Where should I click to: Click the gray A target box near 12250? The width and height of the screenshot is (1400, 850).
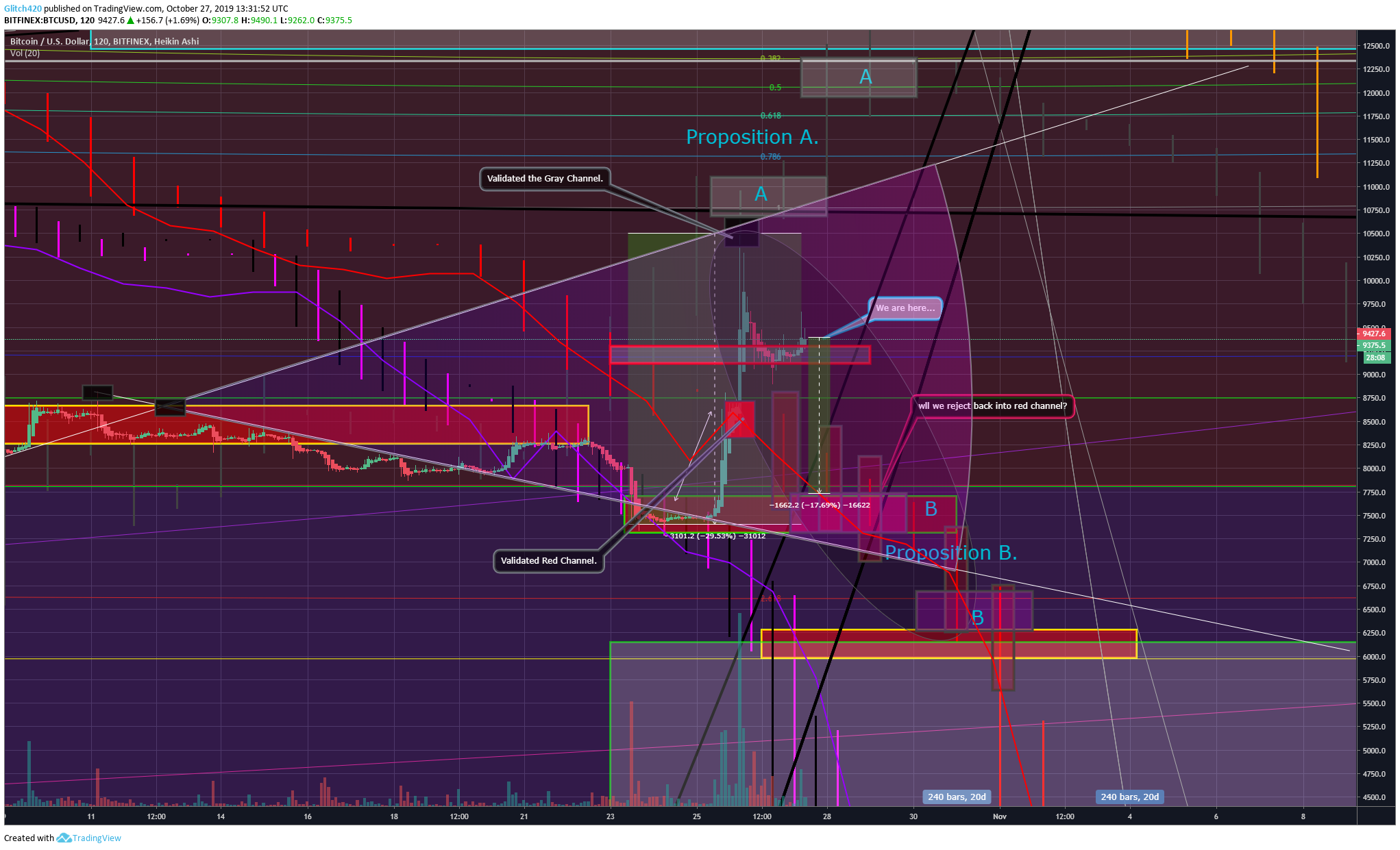coord(859,77)
